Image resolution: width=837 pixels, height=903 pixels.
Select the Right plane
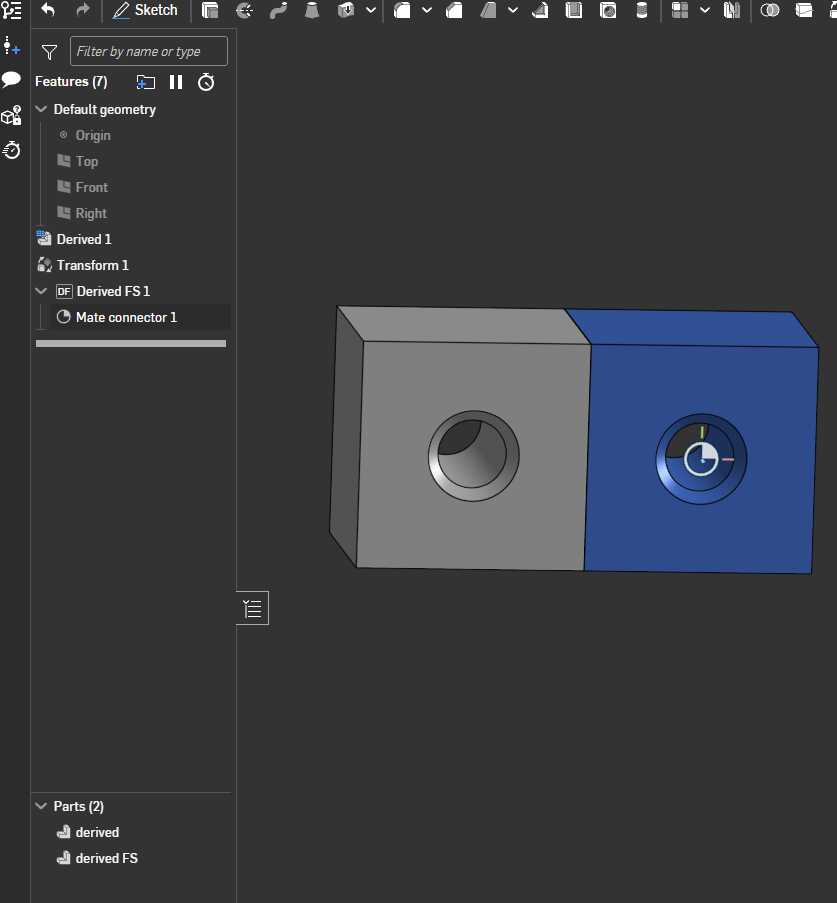91,213
